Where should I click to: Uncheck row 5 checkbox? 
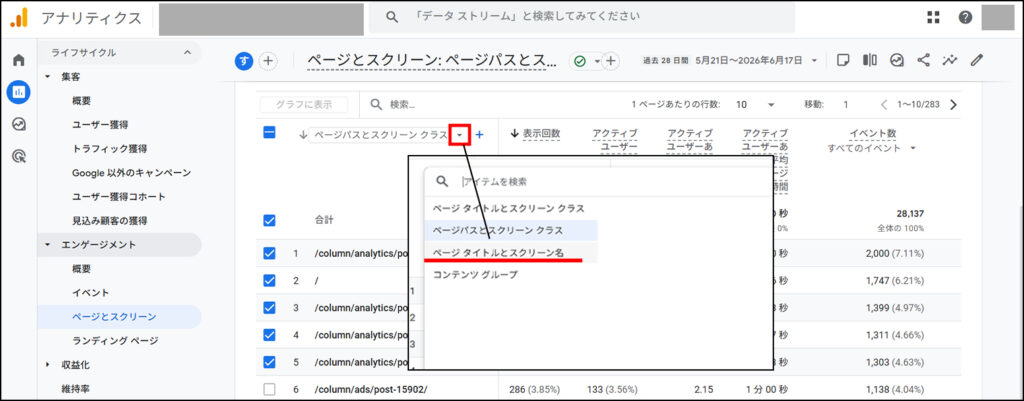pos(269,362)
